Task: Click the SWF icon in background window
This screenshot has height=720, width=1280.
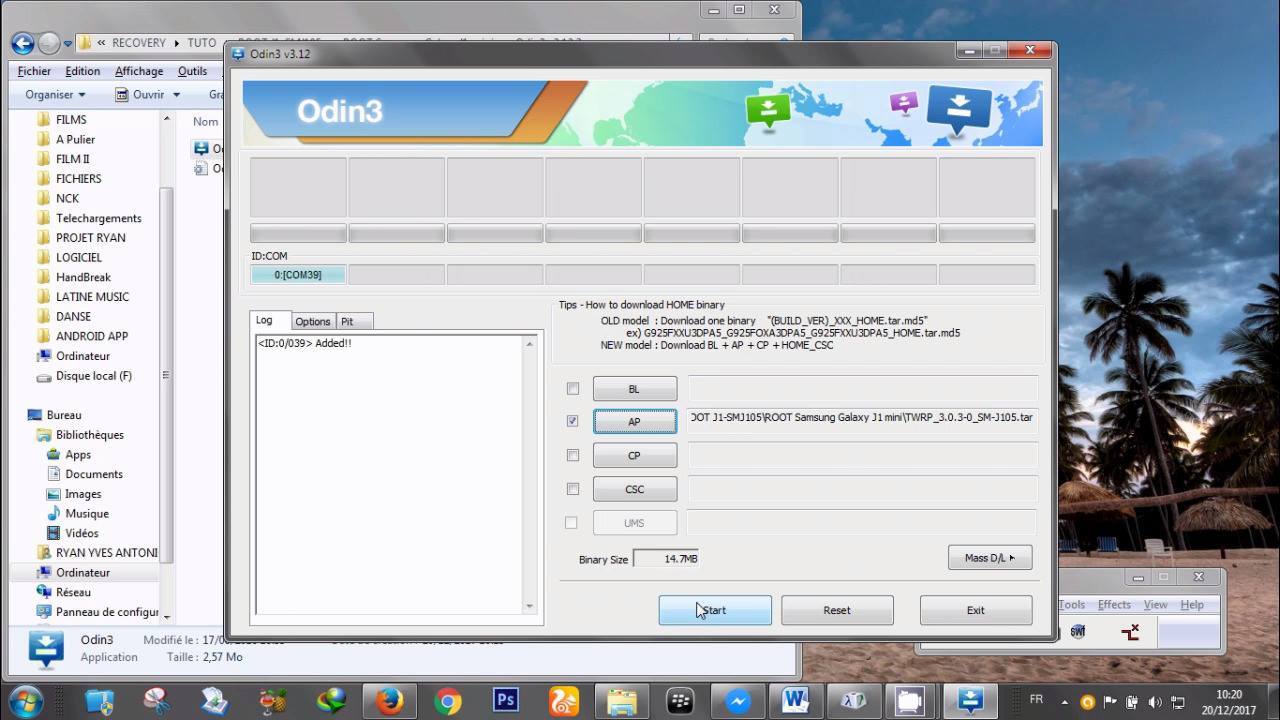Action: (x=1078, y=631)
